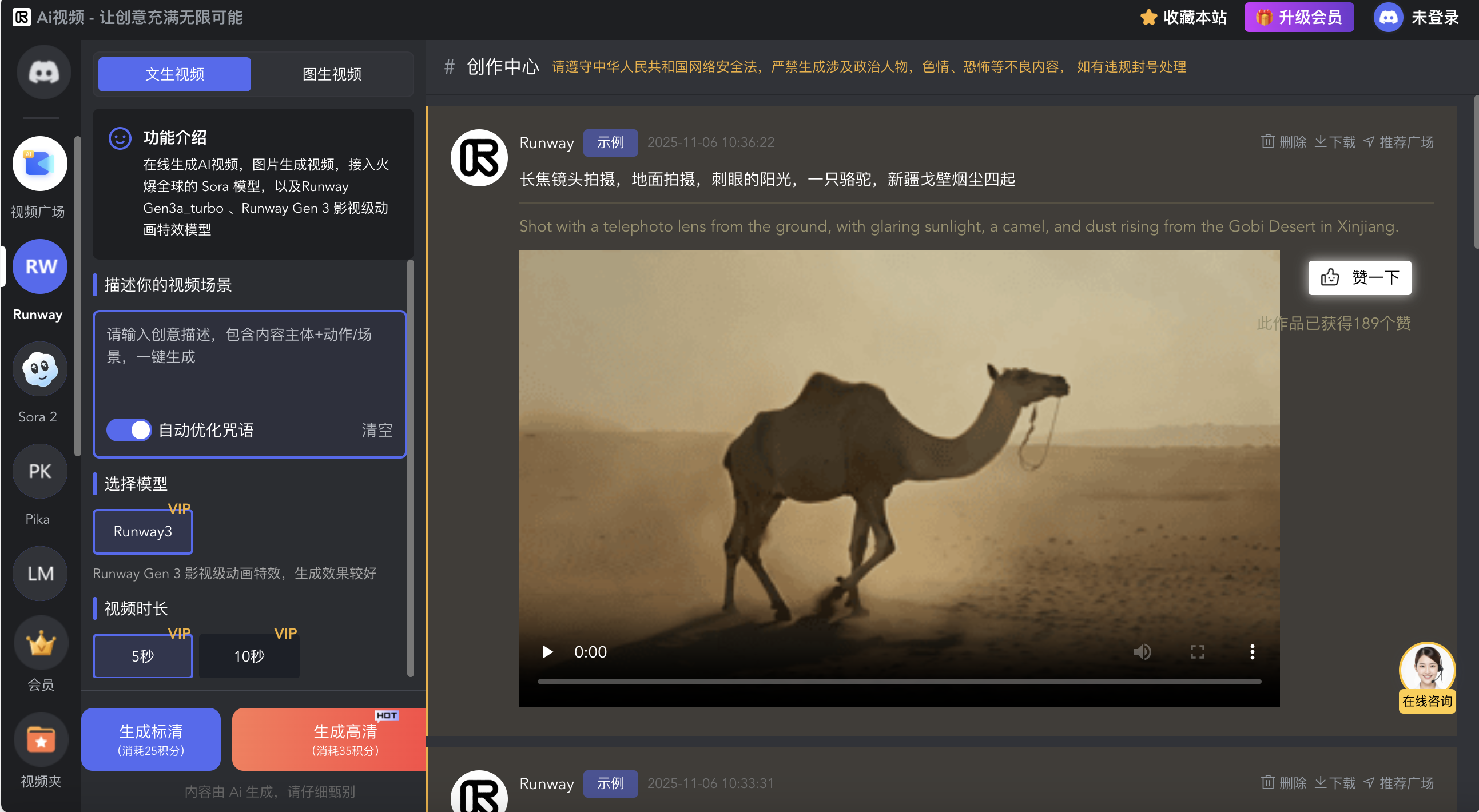Toggle the 自动优化咒语 switch
The image size is (1479, 812).
(129, 430)
